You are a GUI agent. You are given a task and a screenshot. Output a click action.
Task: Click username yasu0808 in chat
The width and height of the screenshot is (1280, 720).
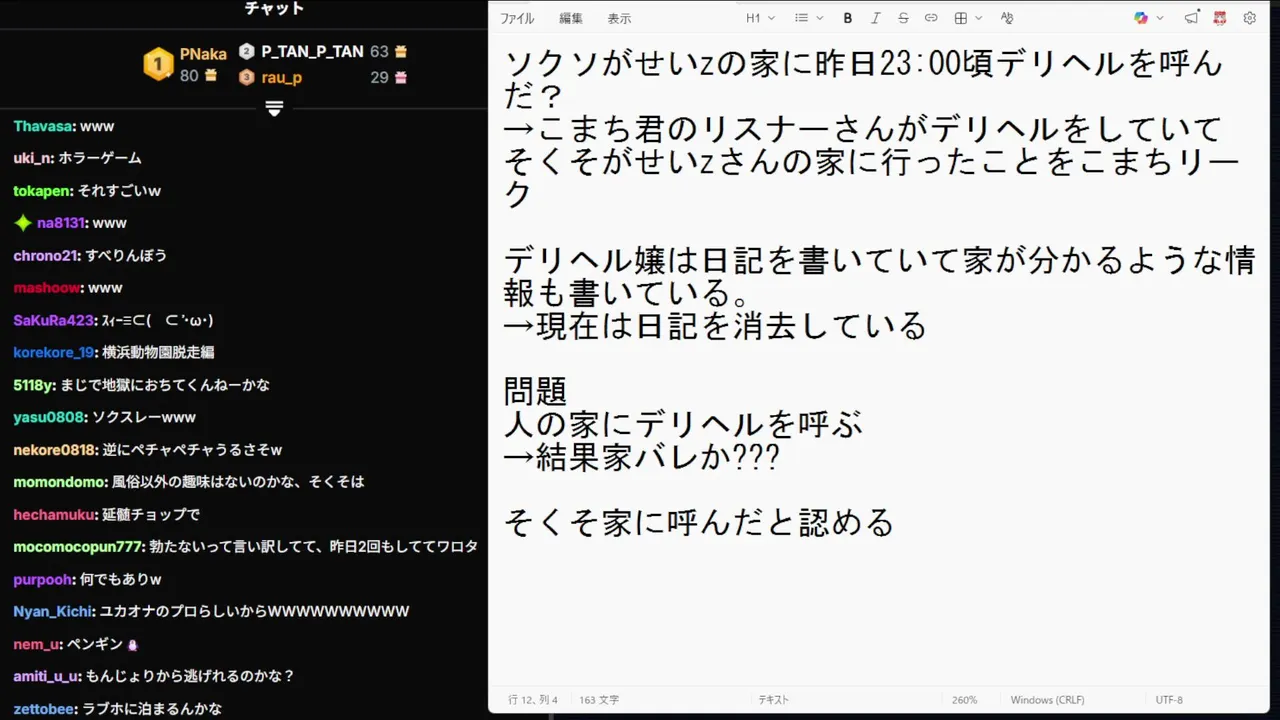click(x=49, y=418)
